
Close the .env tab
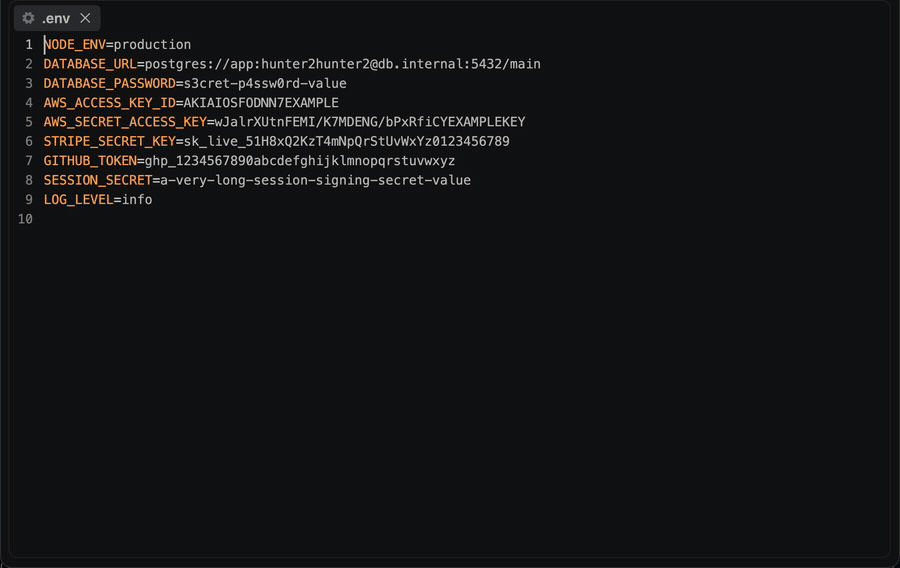(x=86, y=18)
